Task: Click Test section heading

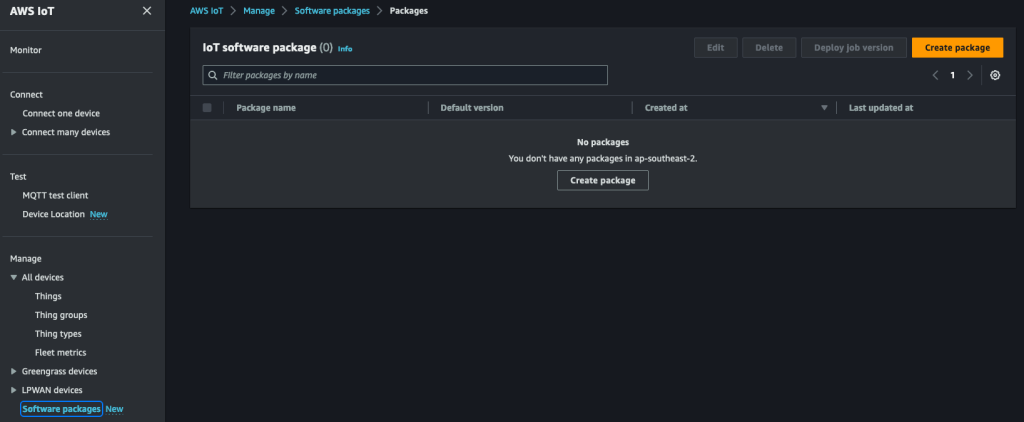Action: 18,176
